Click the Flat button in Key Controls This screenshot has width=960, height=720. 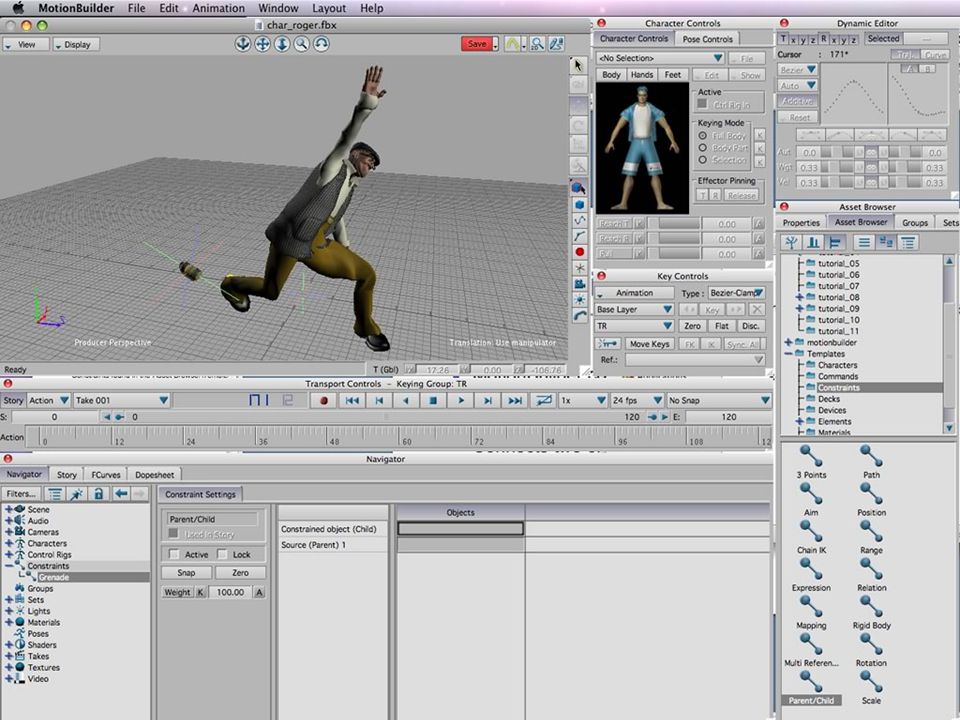(x=722, y=326)
